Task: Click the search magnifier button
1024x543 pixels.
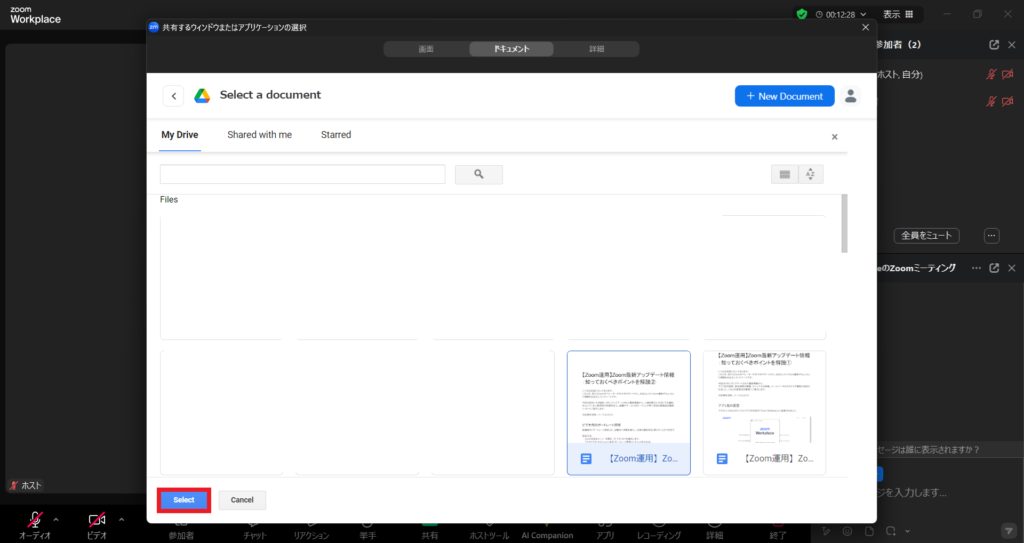Action: coord(479,174)
